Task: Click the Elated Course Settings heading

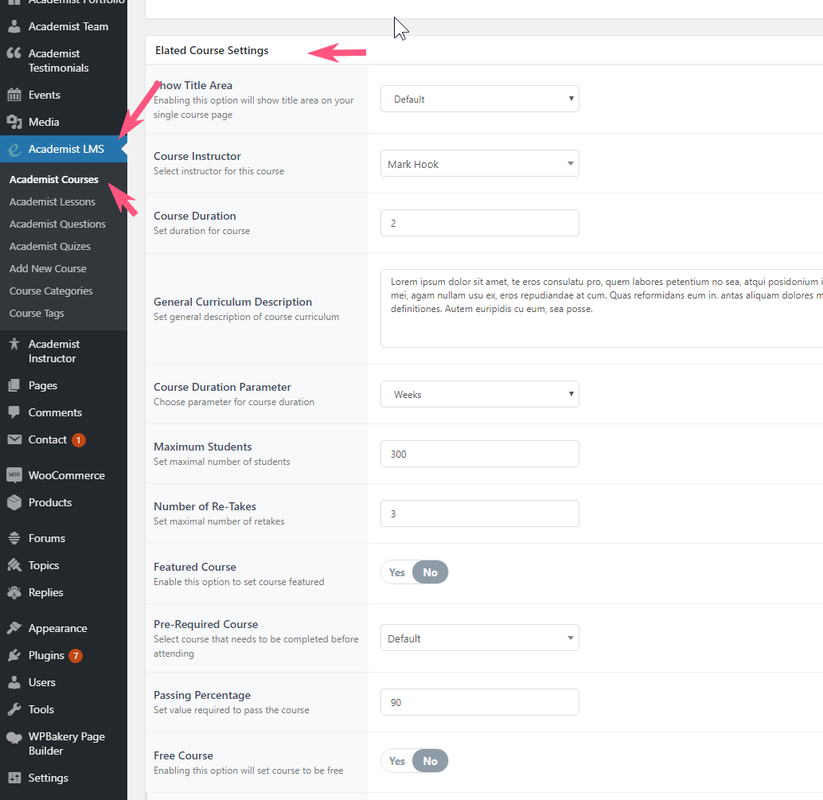Action: [x=212, y=50]
